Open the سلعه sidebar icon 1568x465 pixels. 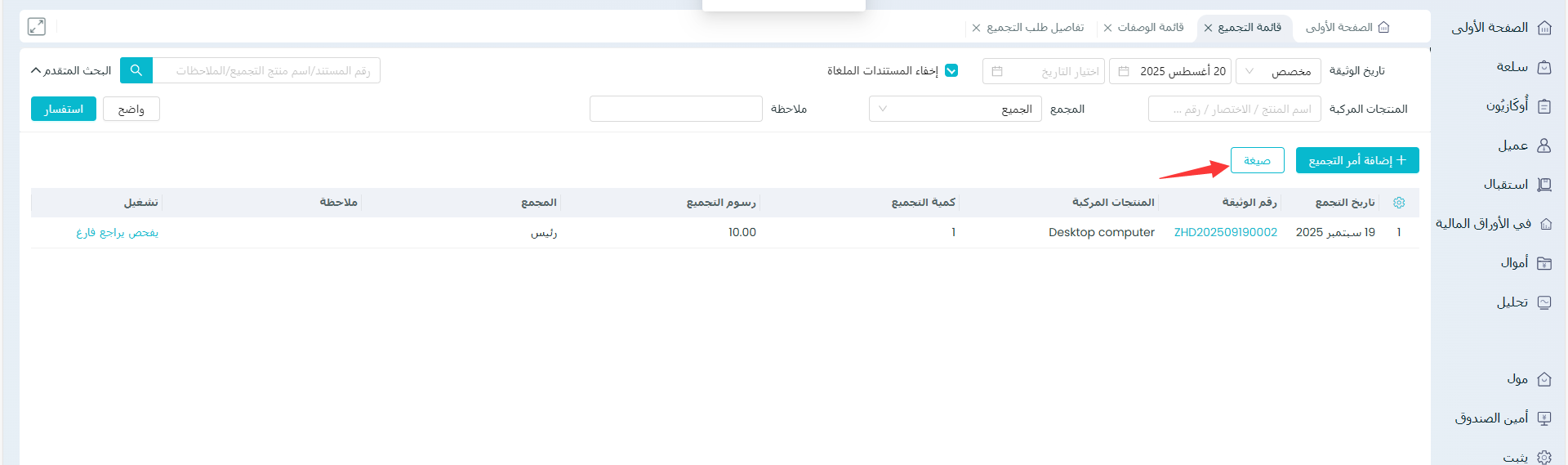coord(1543,67)
